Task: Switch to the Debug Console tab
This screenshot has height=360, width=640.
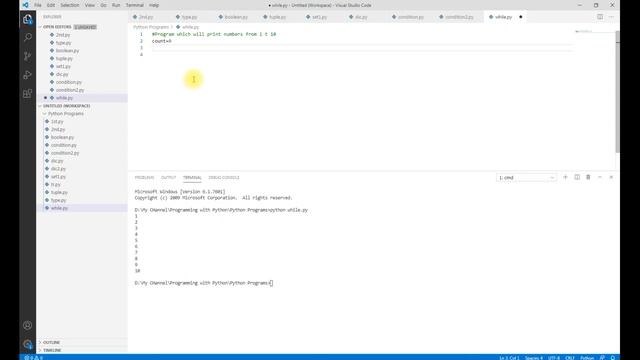Action: (x=224, y=178)
